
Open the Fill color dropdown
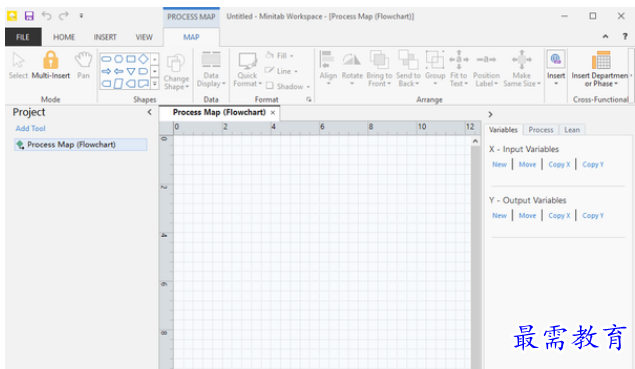coord(279,55)
